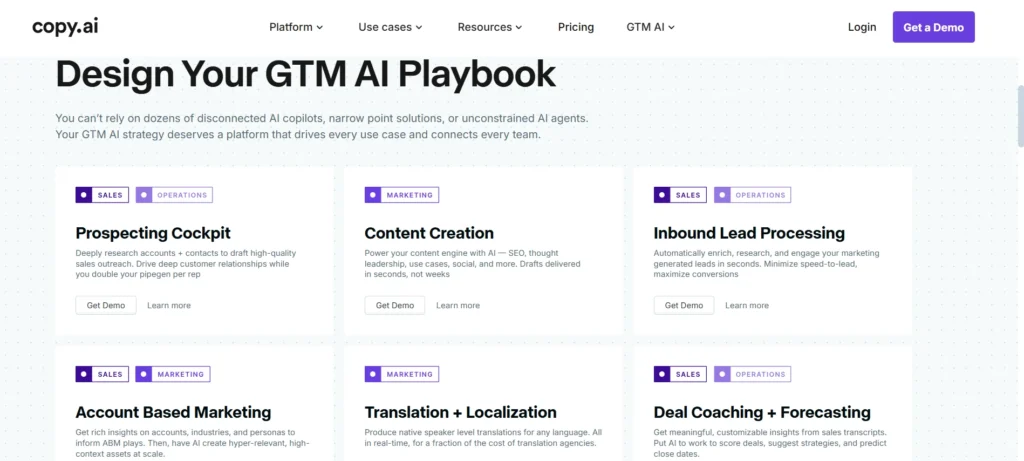Open the Pricing page
Image resolution: width=1024 pixels, height=461 pixels.
pyautogui.click(x=576, y=27)
